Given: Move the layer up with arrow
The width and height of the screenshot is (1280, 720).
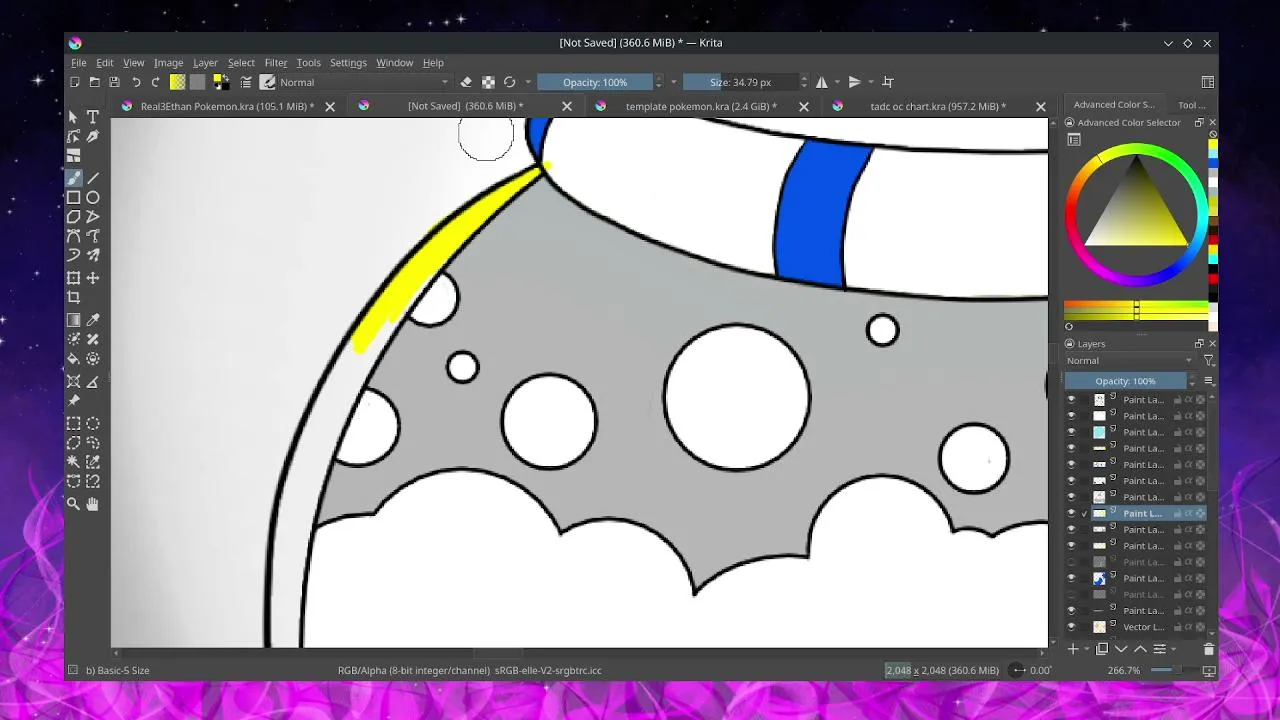Looking at the screenshot, I should click(x=1140, y=649).
